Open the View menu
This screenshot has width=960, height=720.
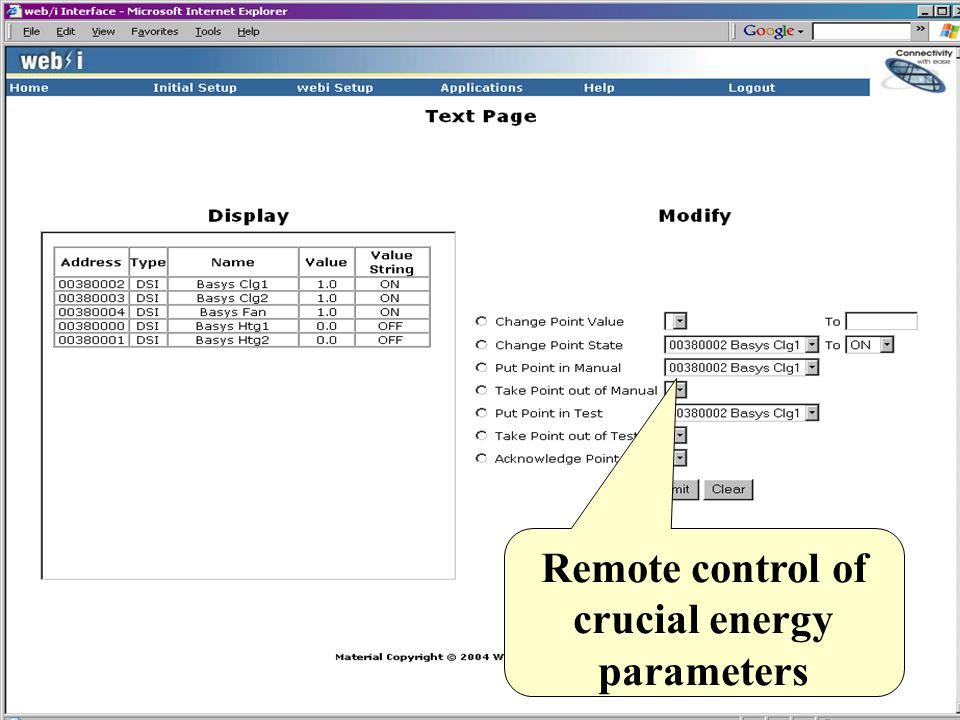click(x=103, y=31)
